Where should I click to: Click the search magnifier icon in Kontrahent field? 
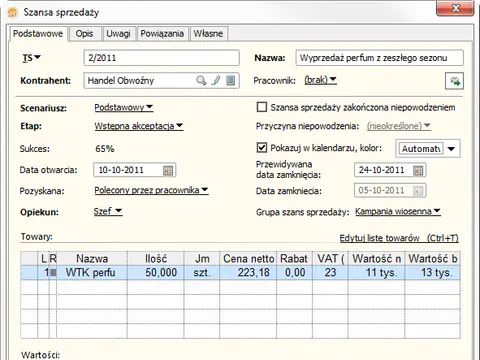201,80
